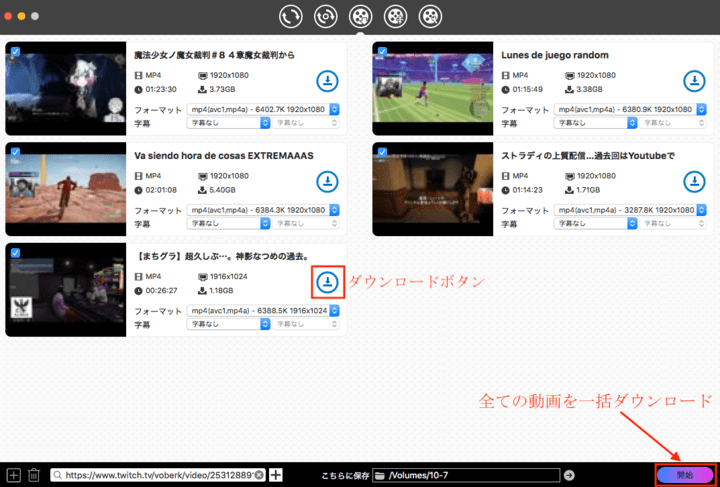This screenshot has width=720, height=487.
Task: Click the trash icon in bottom bar
Action: (x=33, y=475)
